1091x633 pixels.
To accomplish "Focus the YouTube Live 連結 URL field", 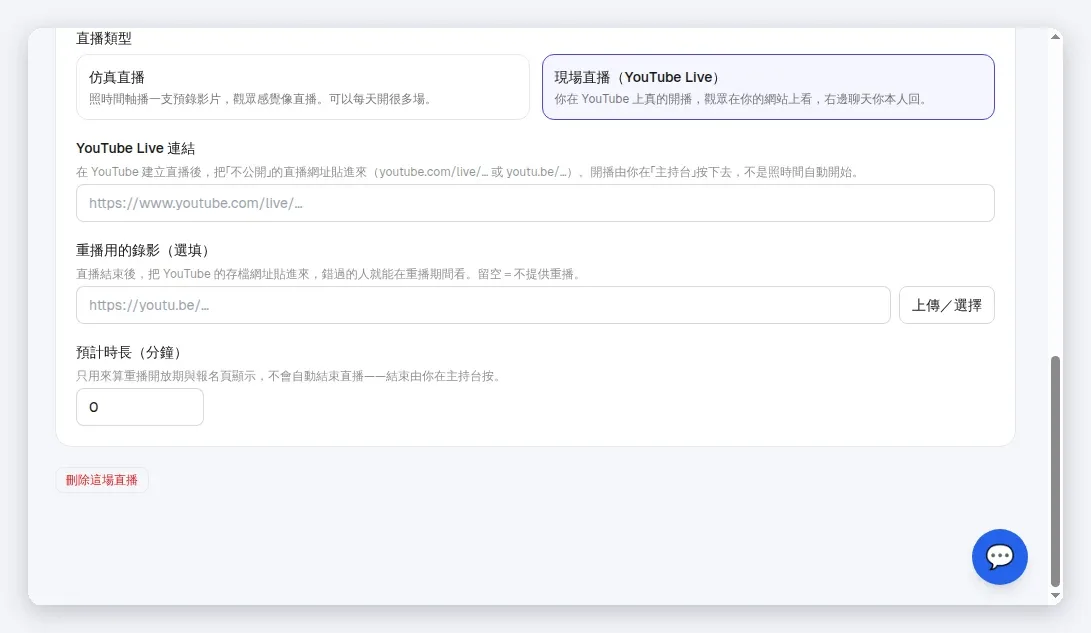I will [535, 203].
